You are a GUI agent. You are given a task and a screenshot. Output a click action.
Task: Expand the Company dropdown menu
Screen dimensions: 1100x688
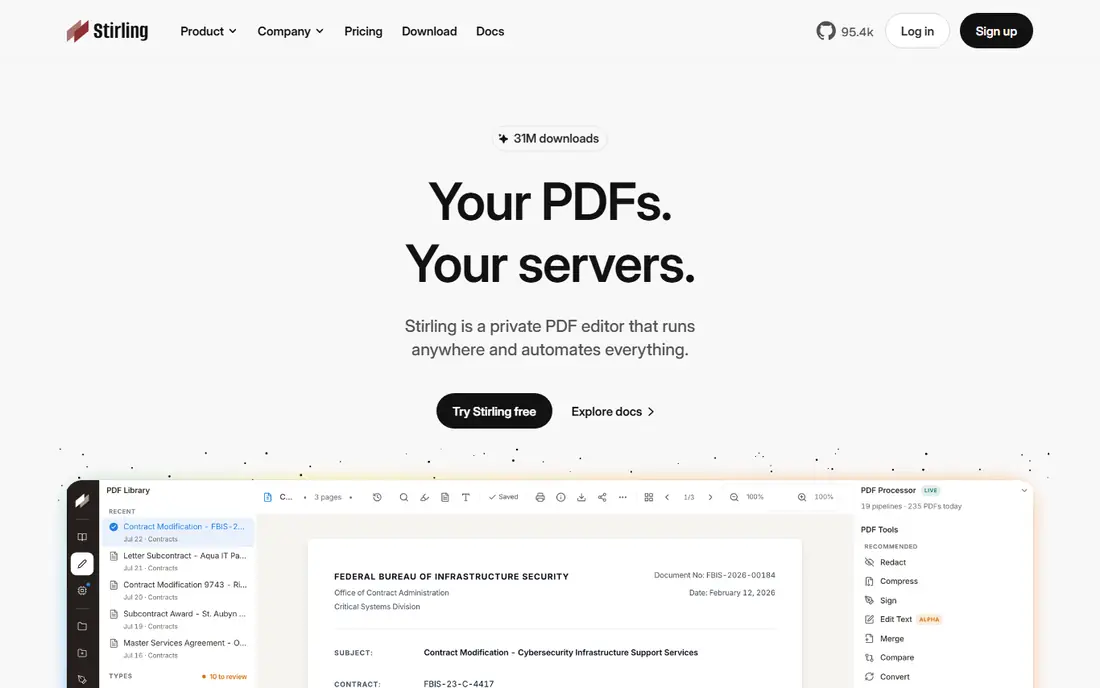[x=290, y=32]
